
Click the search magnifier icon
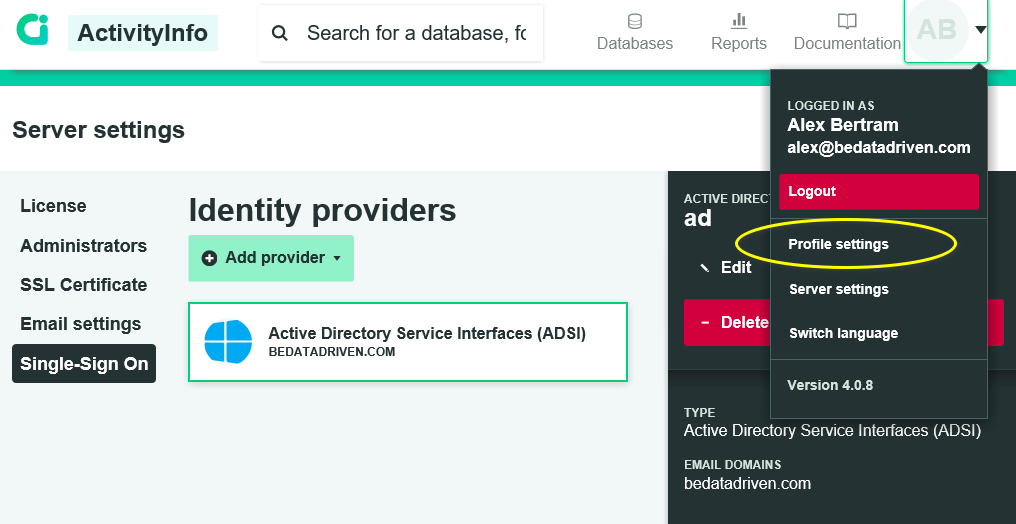(279, 33)
